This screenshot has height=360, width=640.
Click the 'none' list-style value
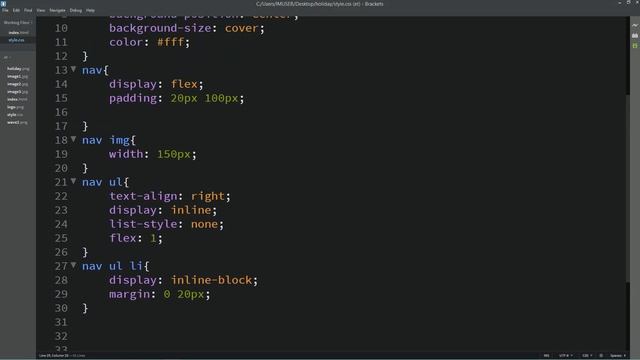point(204,224)
